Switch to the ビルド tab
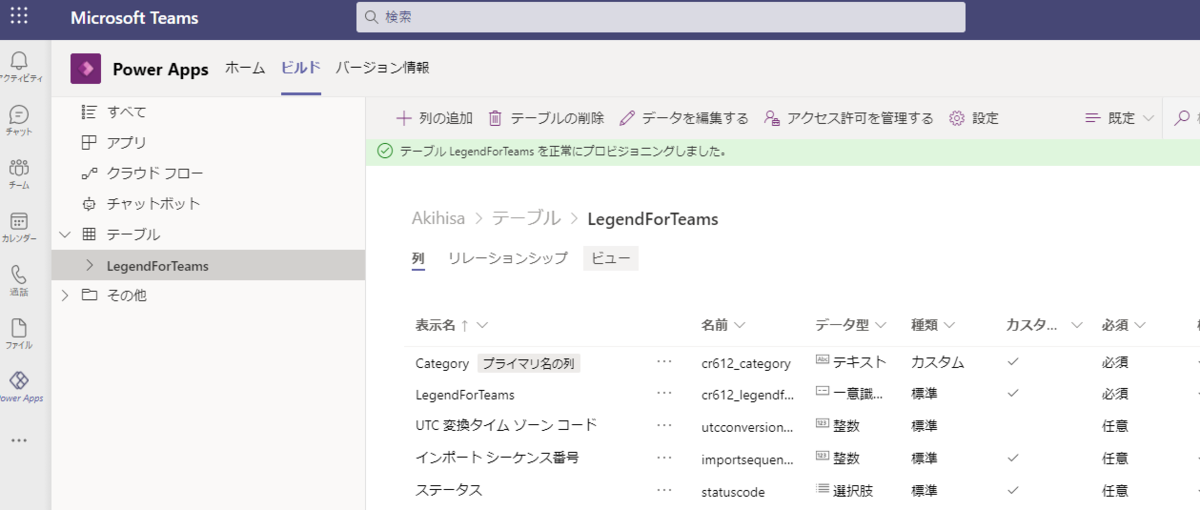 point(301,68)
